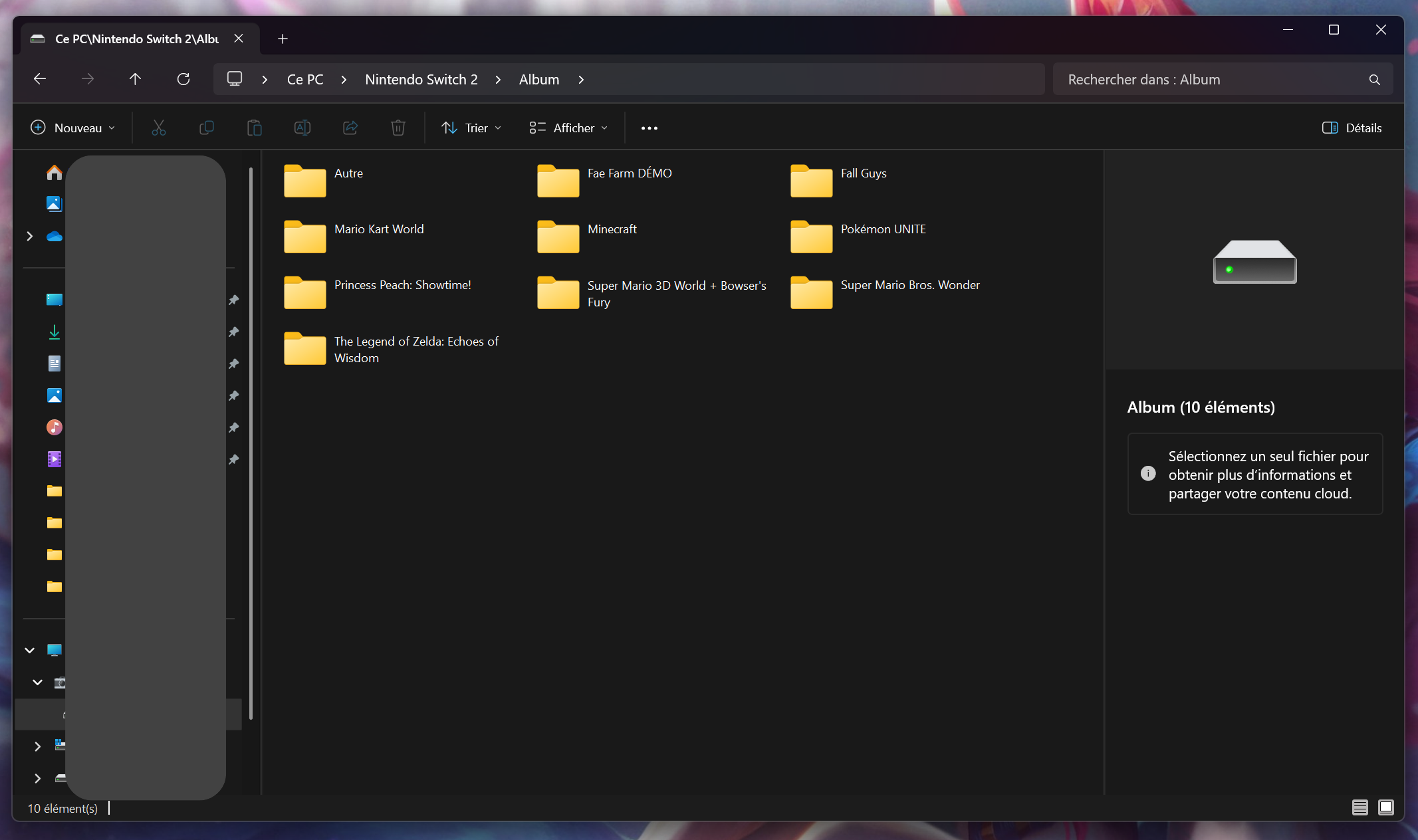Viewport: 1418px width, 840px height.
Task: Open the Nouveau button menu
Action: coord(73,128)
